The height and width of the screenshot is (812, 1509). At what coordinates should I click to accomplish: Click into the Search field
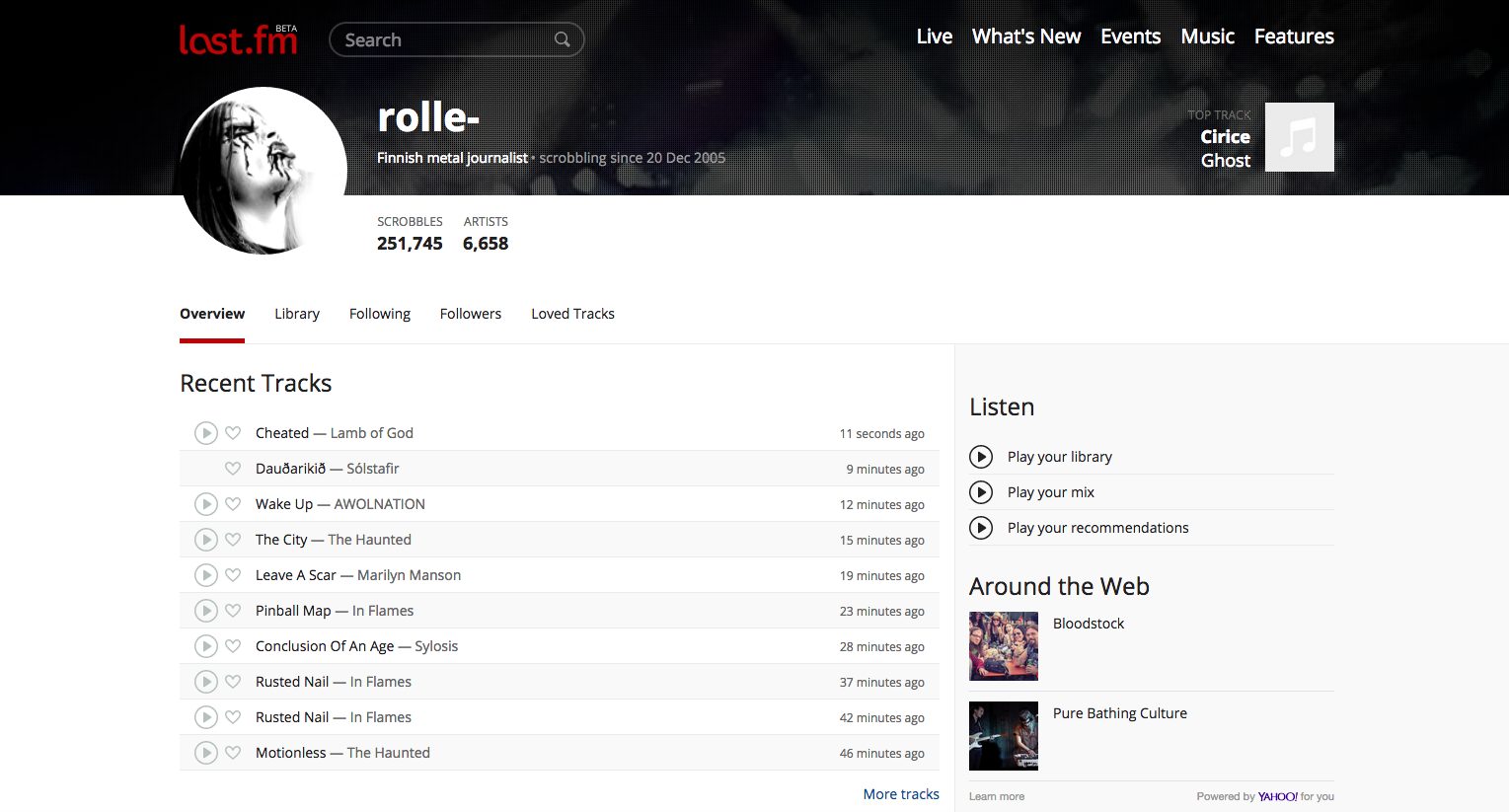(457, 39)
